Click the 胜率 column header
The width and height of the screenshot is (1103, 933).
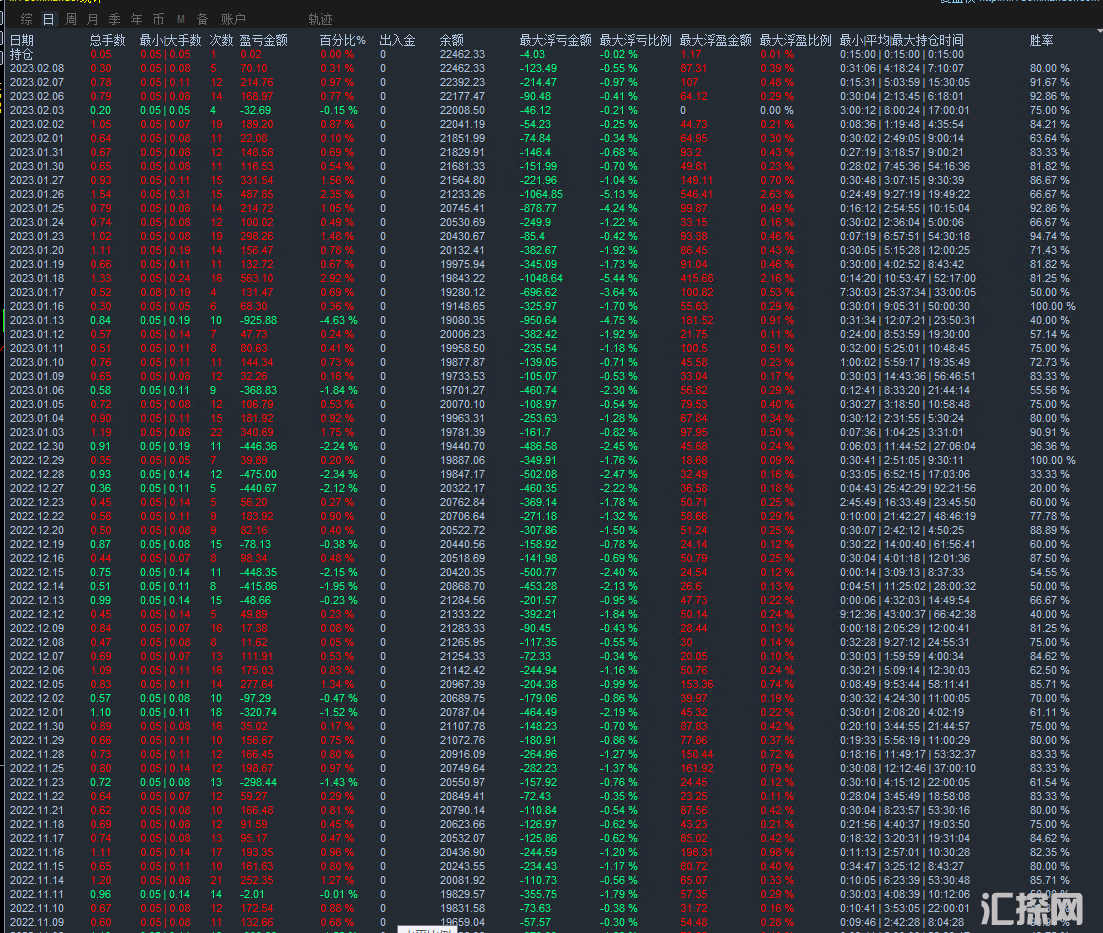(1041, 41)
